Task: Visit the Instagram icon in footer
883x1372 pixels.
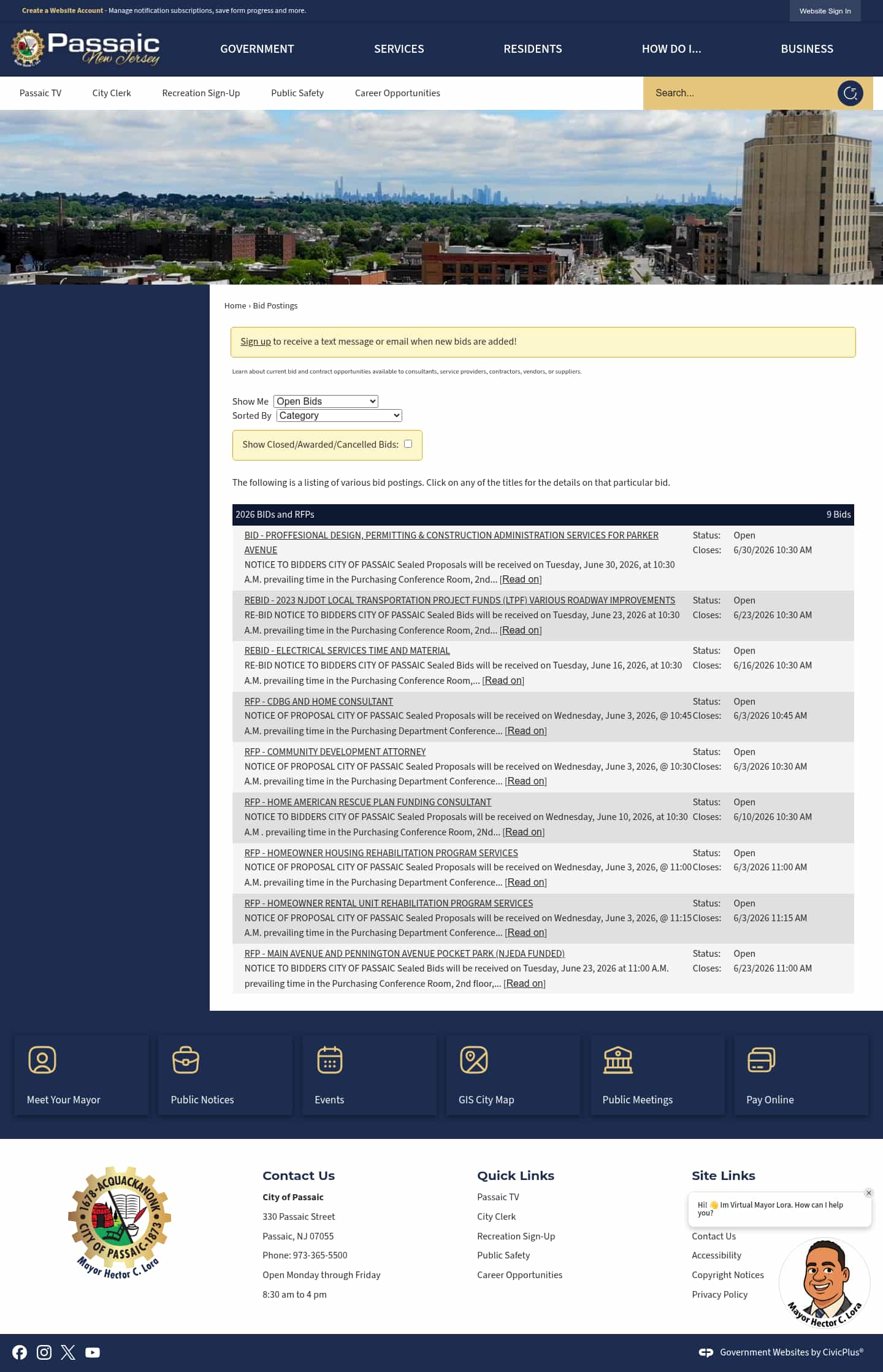Action: pyautogui.click(x=44, y=1352)
